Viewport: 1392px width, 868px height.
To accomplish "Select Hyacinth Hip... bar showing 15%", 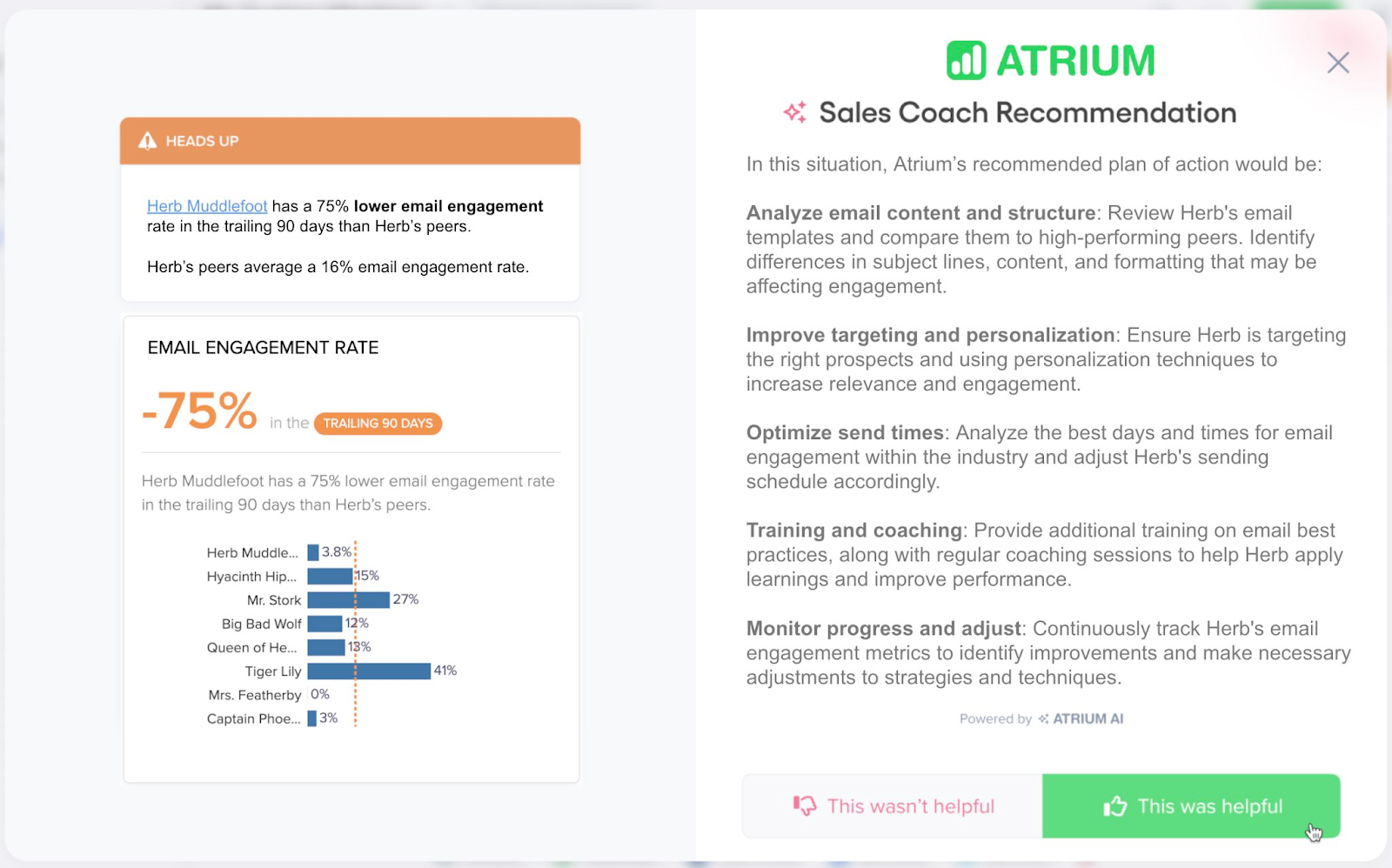I will 330,576.
